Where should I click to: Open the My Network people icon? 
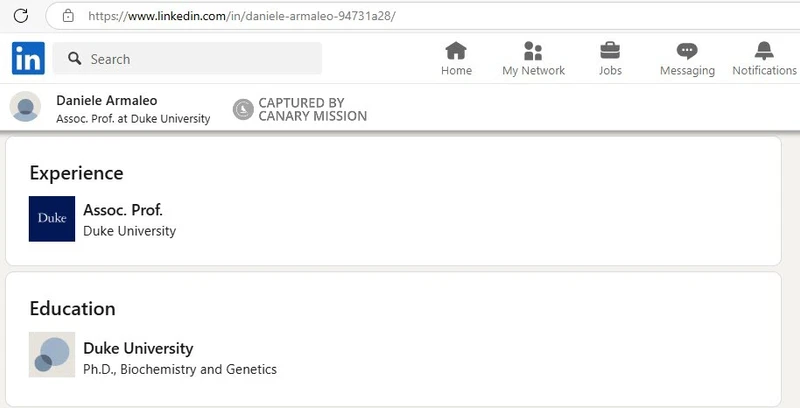pos(533,50)
